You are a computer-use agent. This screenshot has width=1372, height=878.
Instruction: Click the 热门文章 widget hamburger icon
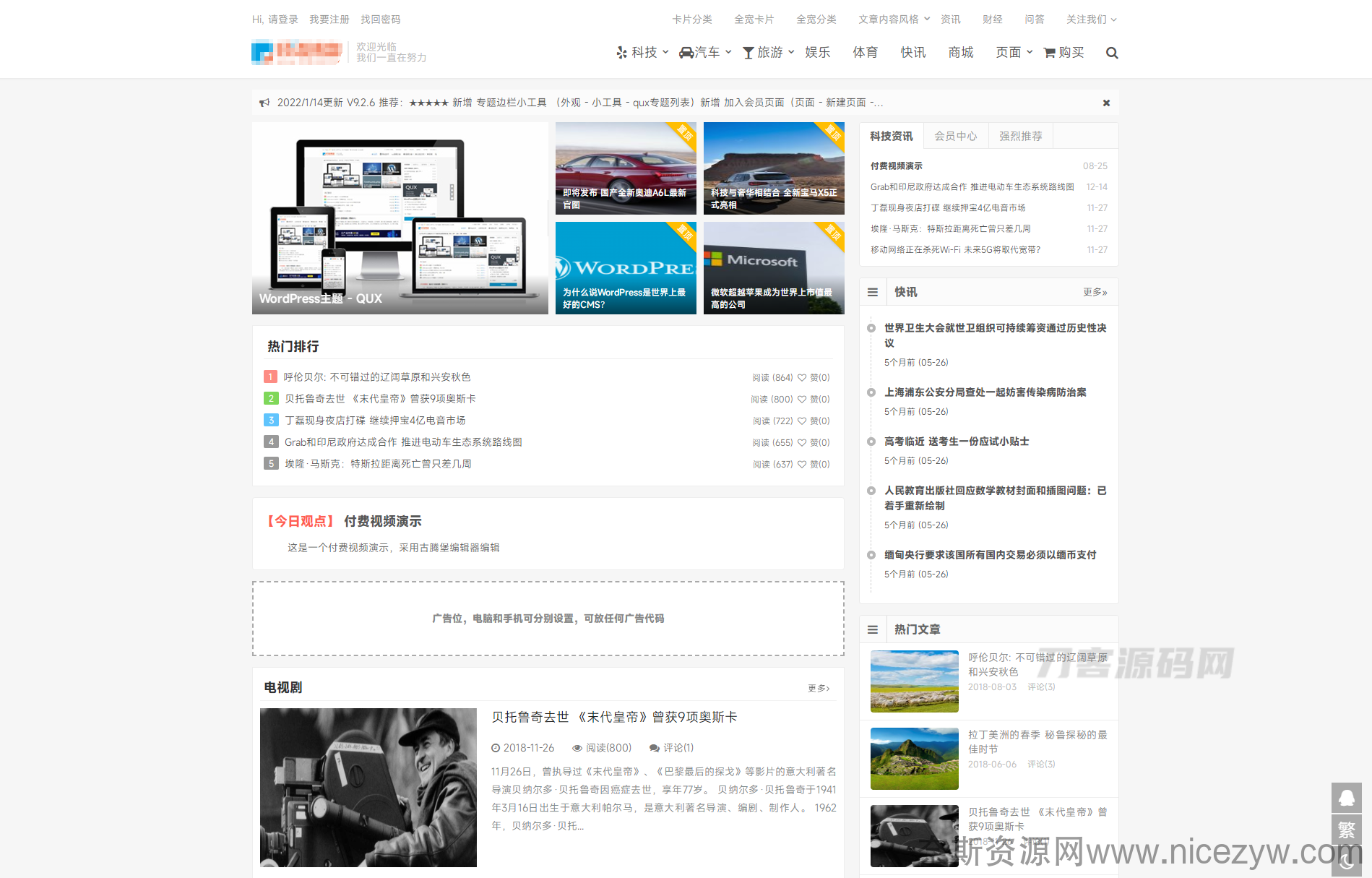pyautogui.click(x=873, y=630)
